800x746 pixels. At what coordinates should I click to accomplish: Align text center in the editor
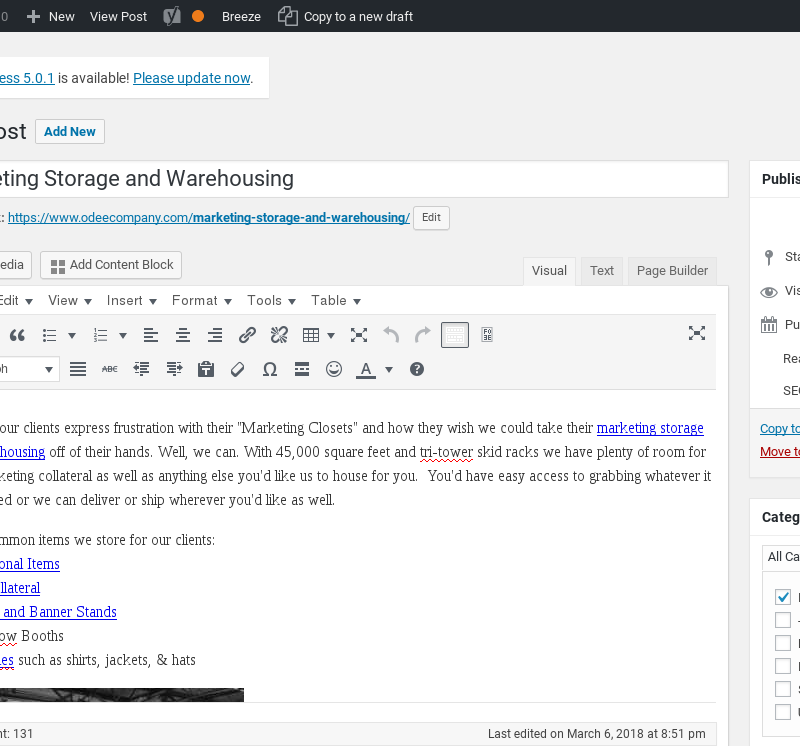(x=182, y=335)
